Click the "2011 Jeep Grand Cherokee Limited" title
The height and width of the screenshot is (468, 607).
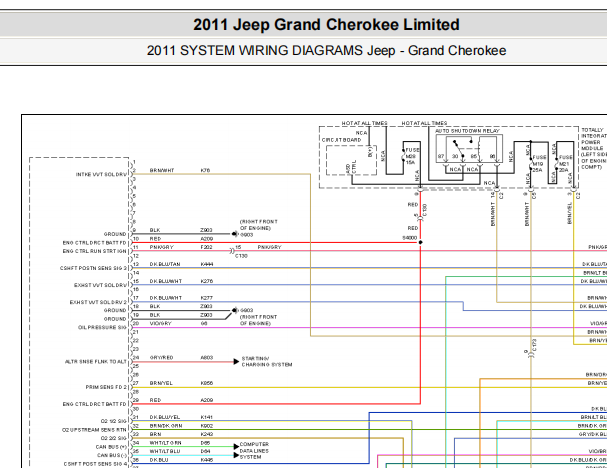click(x=326, y=25)
